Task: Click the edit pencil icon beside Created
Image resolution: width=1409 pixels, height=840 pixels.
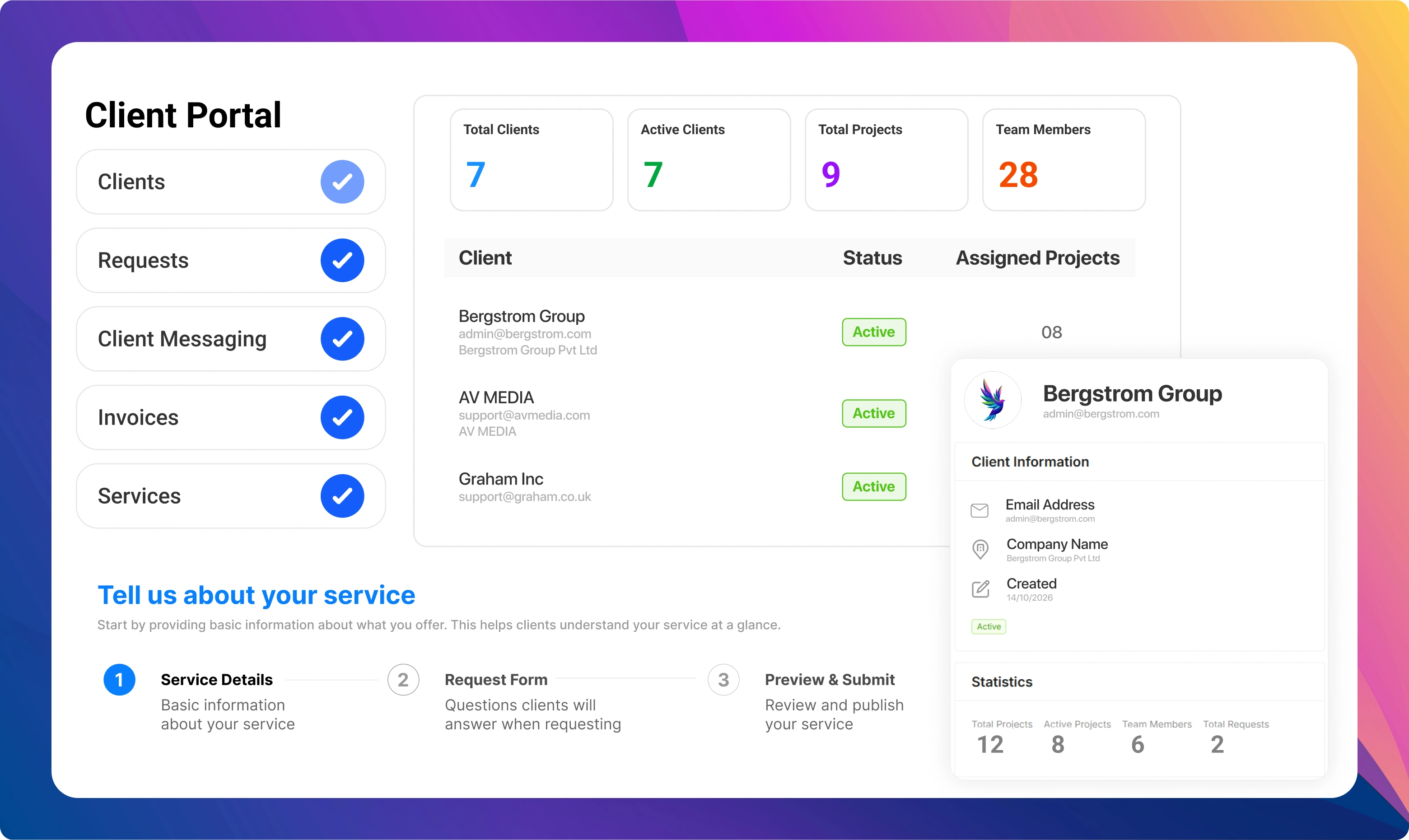Action: (980, 589)
